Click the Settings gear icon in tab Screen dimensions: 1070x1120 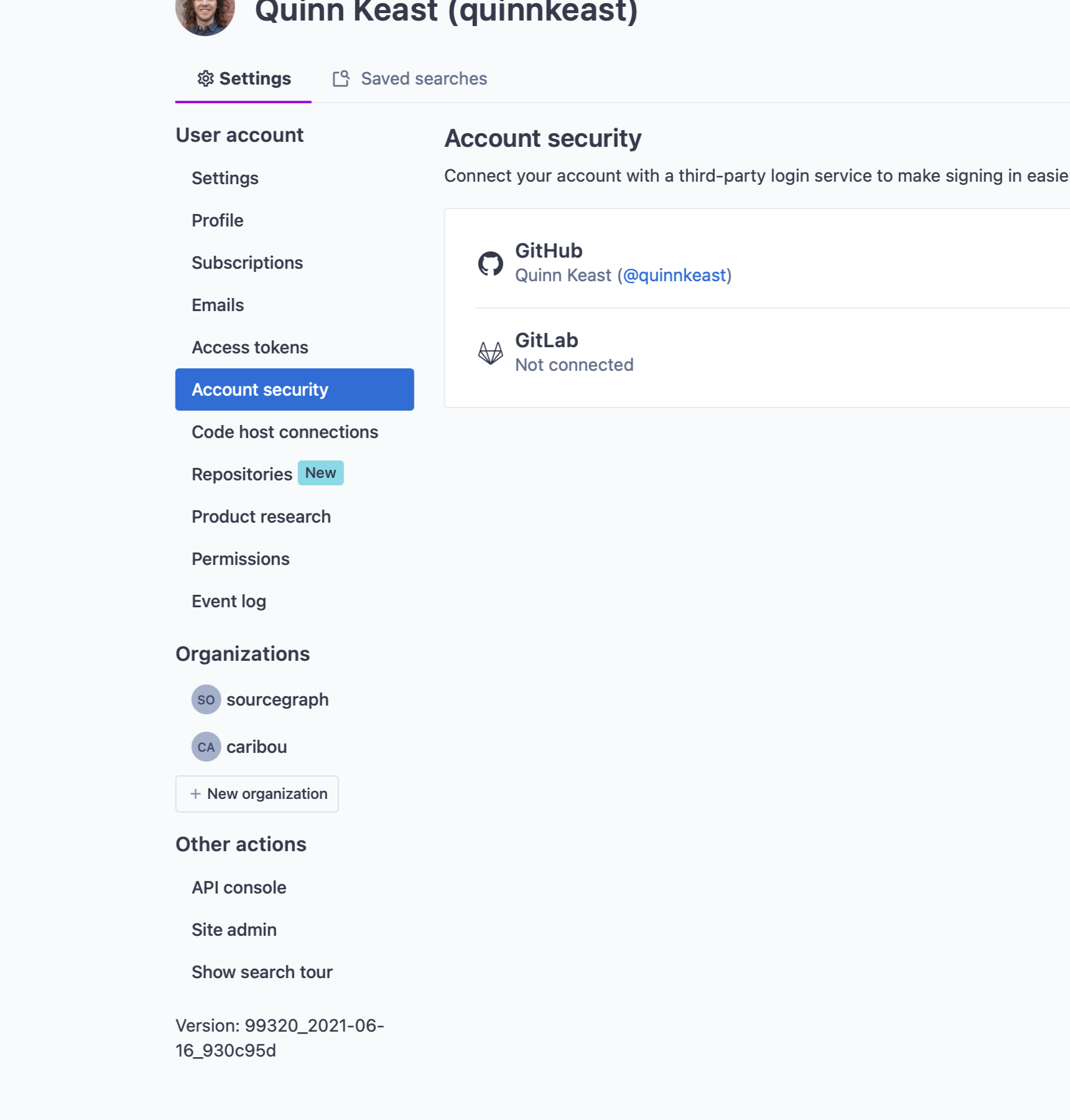pyautogui.click(x=205, y=78)
